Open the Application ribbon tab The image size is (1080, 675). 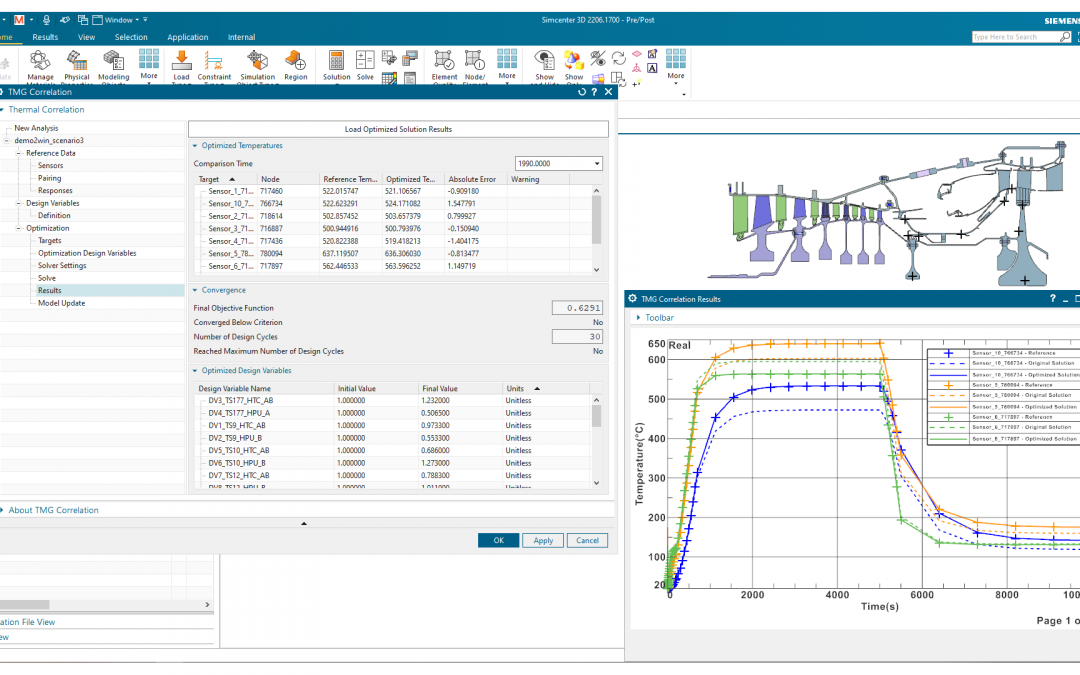pyautogui.click(x=187, y=37)
